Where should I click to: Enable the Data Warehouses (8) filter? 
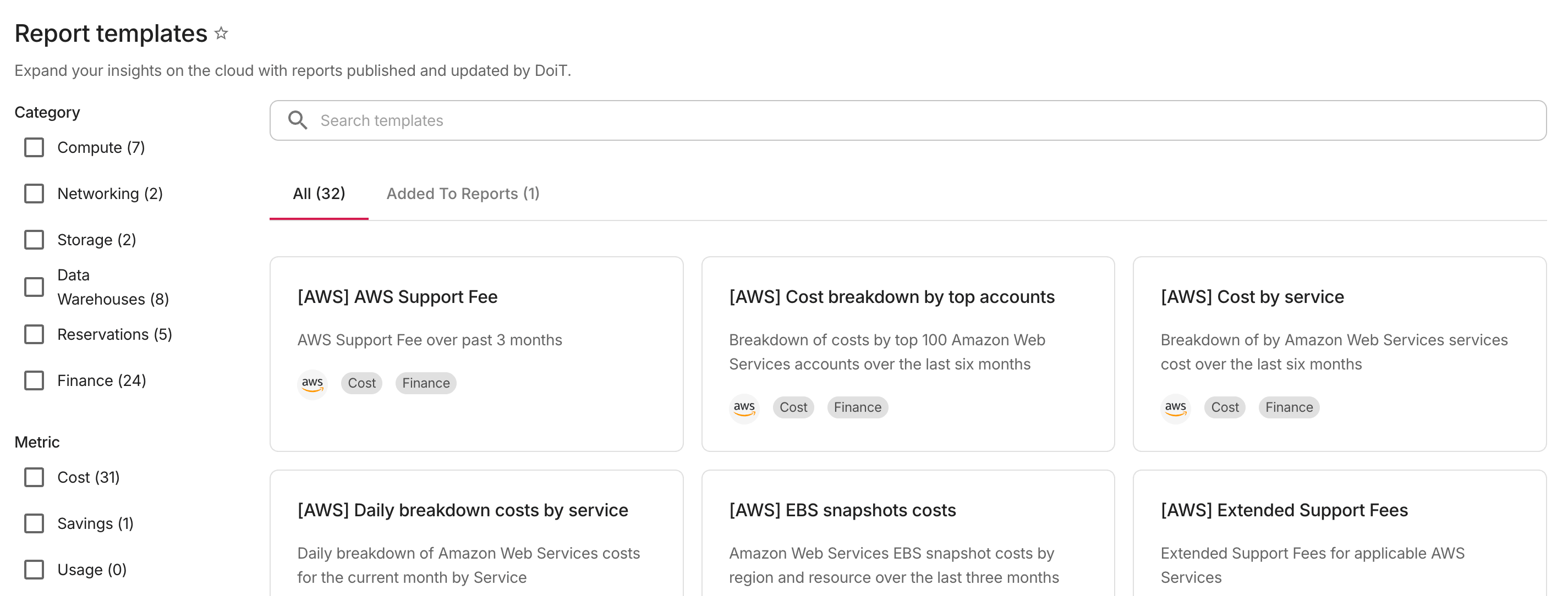pos(34,287)
